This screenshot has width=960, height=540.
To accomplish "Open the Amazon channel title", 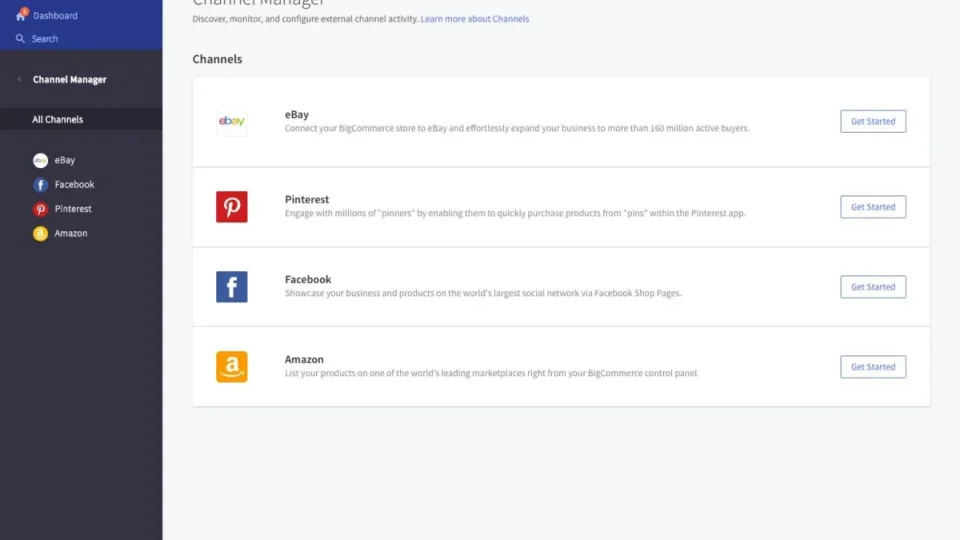I will coord(304,360).
